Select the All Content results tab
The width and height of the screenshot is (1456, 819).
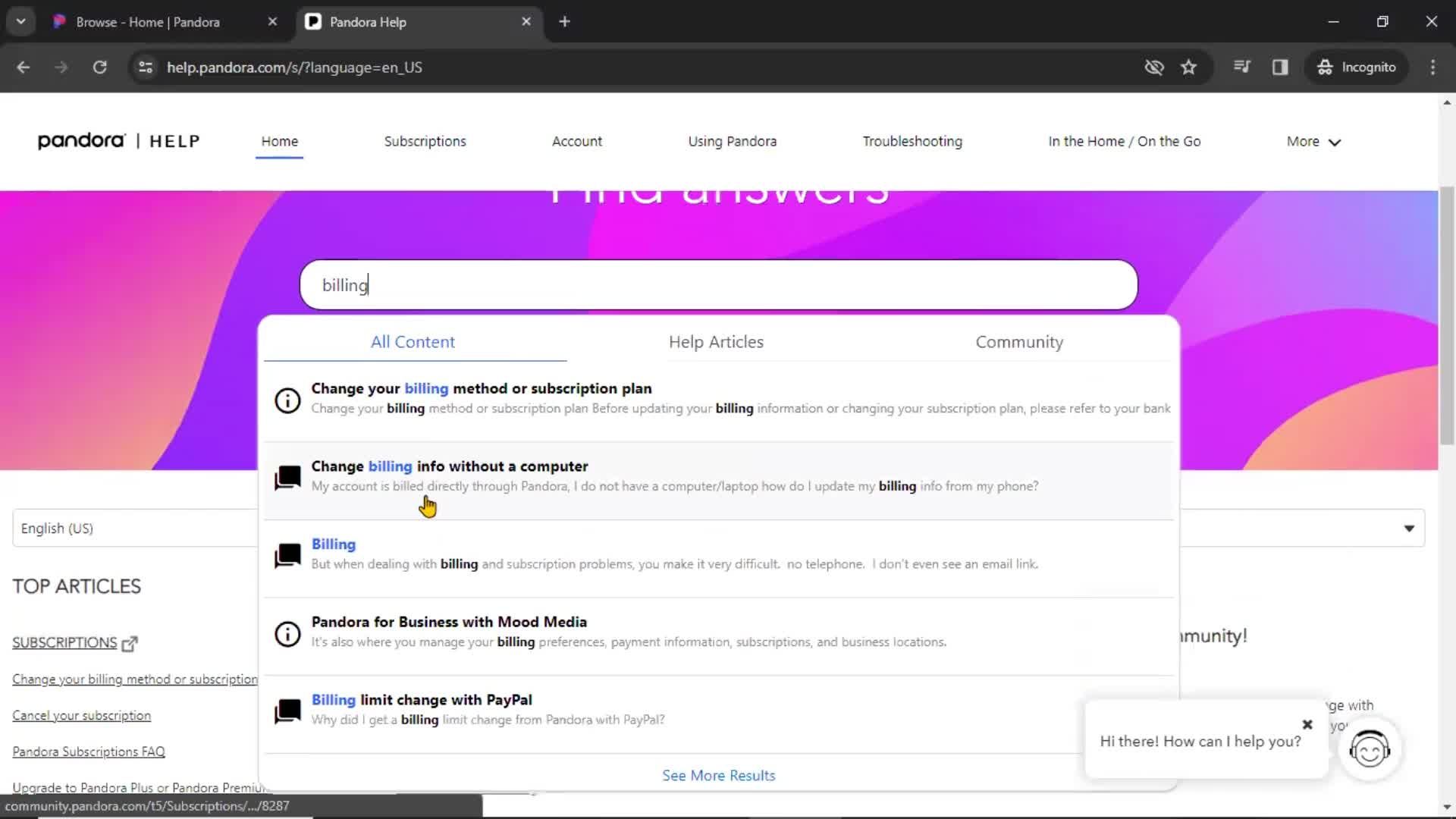(413, 342)
